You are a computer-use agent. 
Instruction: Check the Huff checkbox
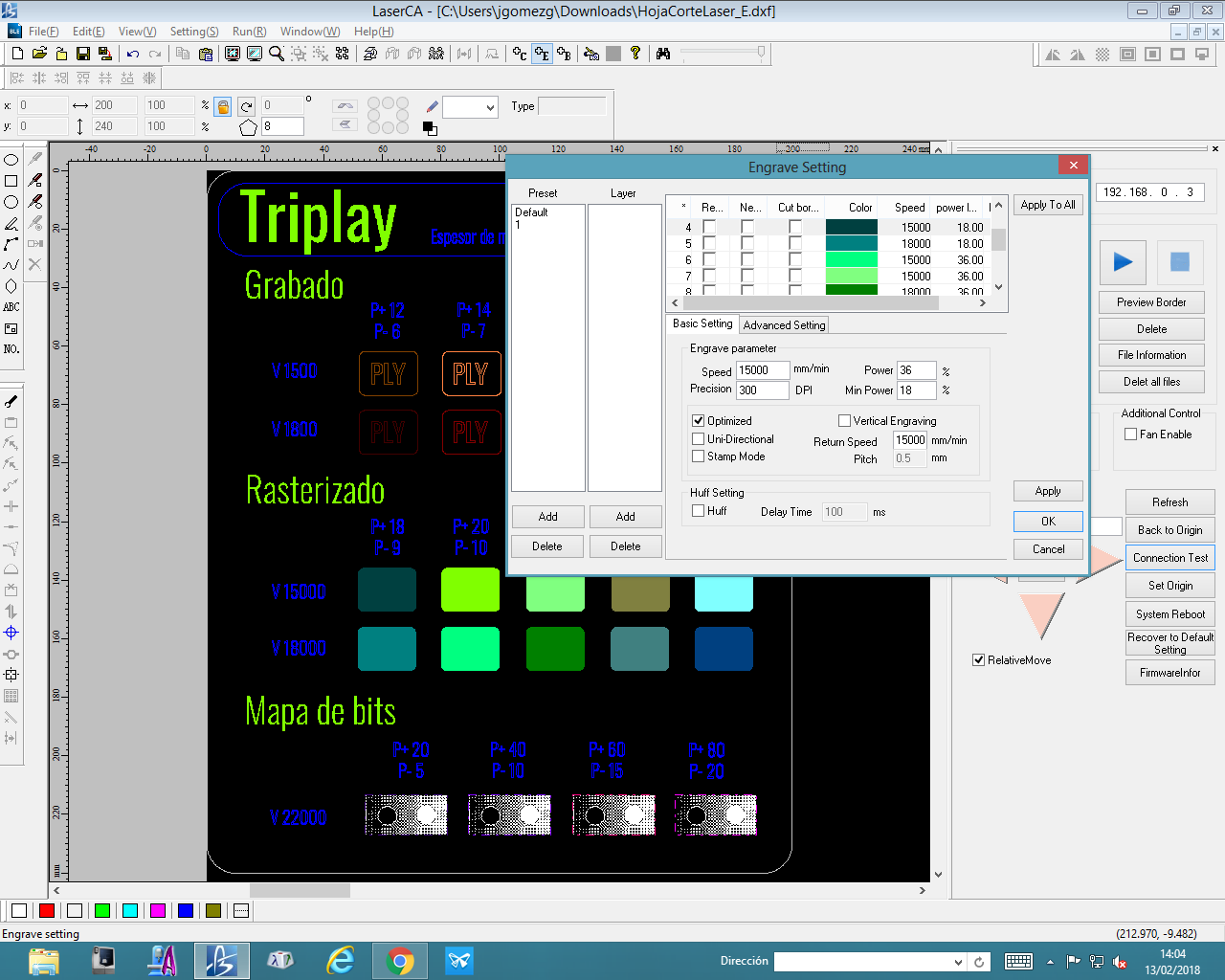pos(699,511)
